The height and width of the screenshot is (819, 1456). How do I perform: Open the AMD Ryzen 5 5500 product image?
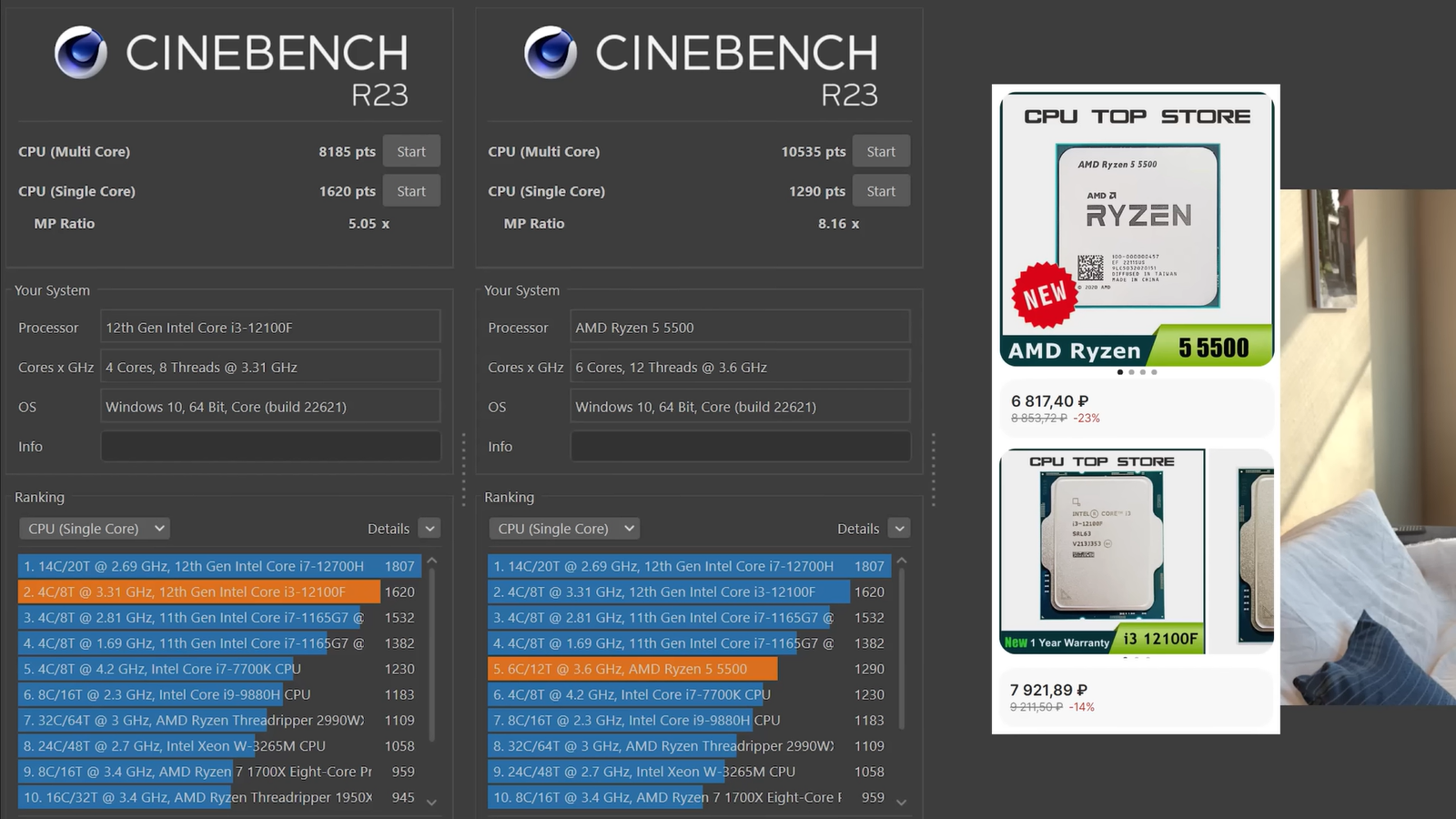[1137, 227]
